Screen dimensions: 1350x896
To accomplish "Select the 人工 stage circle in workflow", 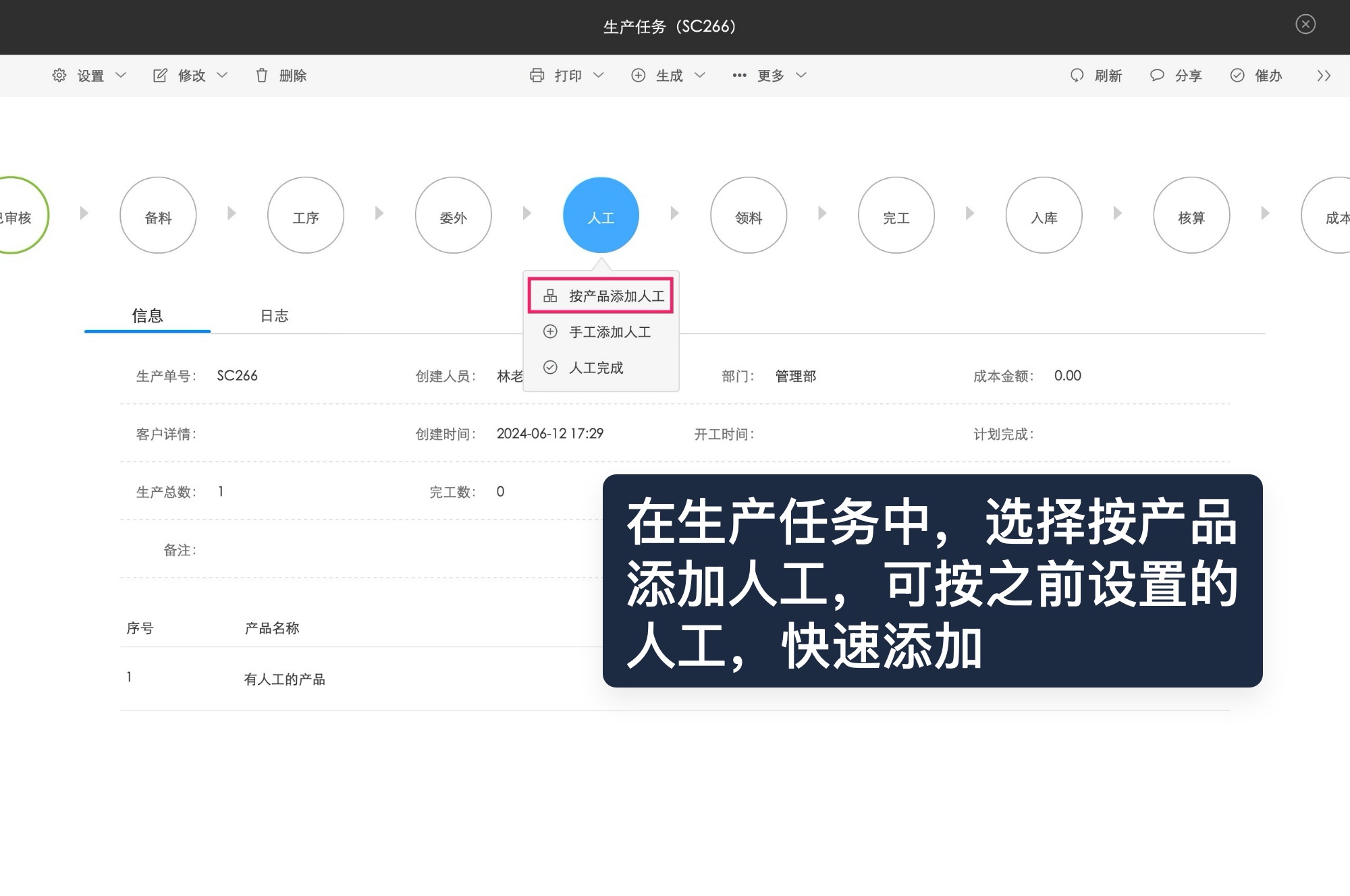I will click(601, 215).
